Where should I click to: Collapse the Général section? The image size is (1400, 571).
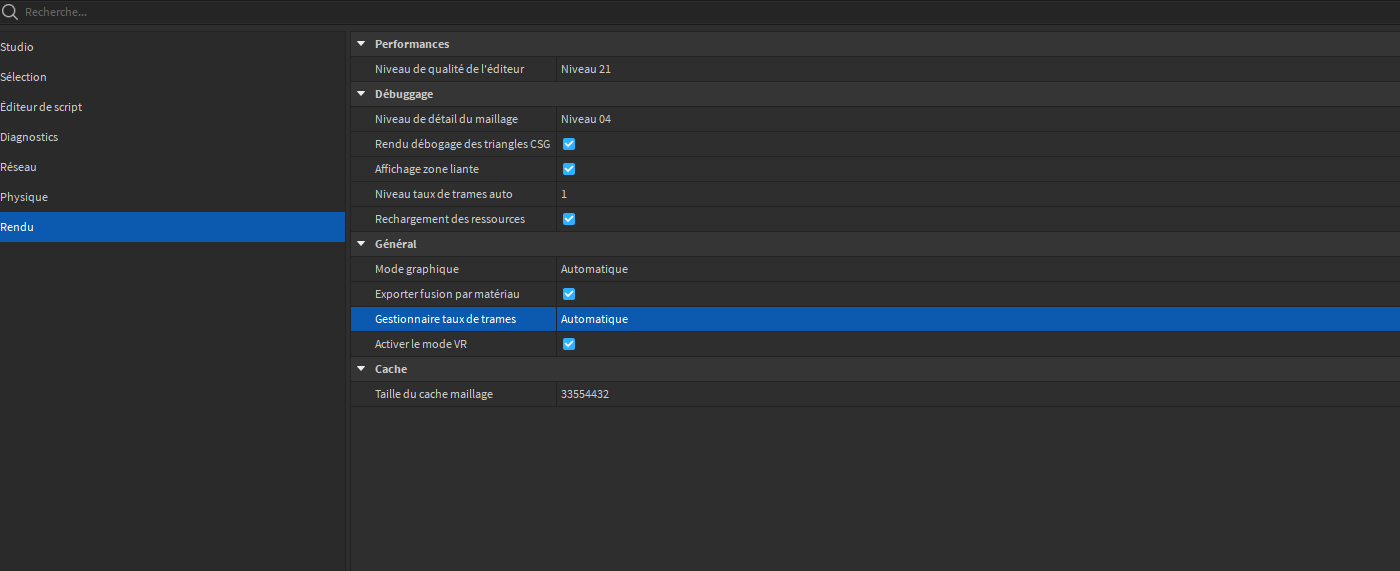coord(361,244)
